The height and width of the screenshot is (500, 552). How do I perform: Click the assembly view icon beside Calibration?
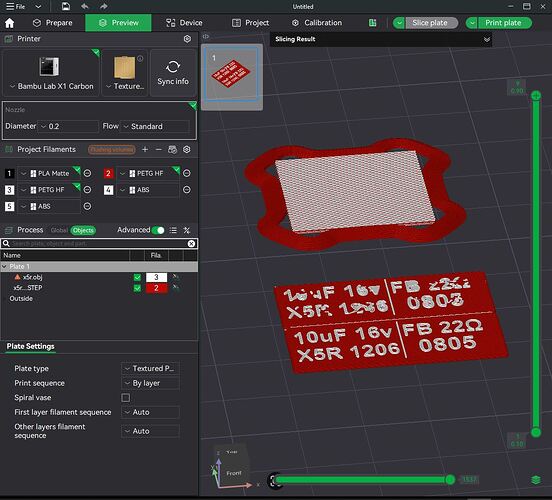tap(372, 23)
